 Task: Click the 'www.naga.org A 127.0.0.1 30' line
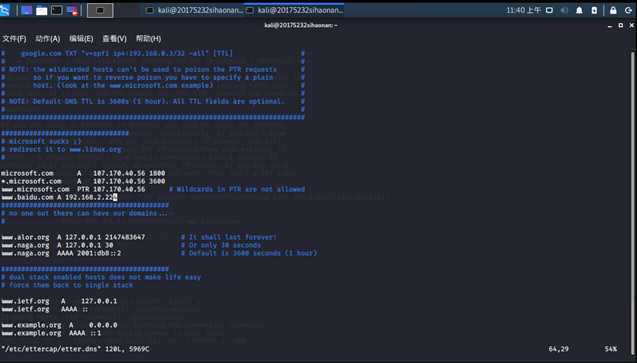point(57,245)
